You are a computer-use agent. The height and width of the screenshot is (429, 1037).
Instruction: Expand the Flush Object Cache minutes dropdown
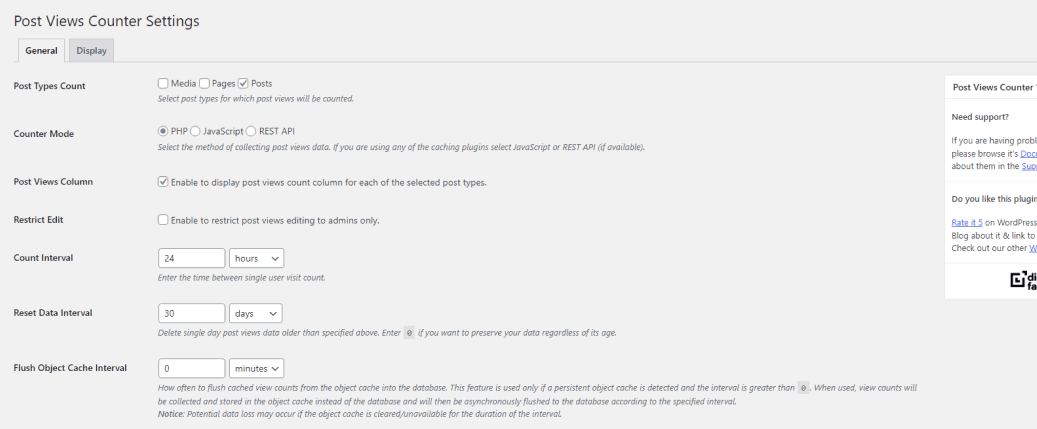coord(257,368)
